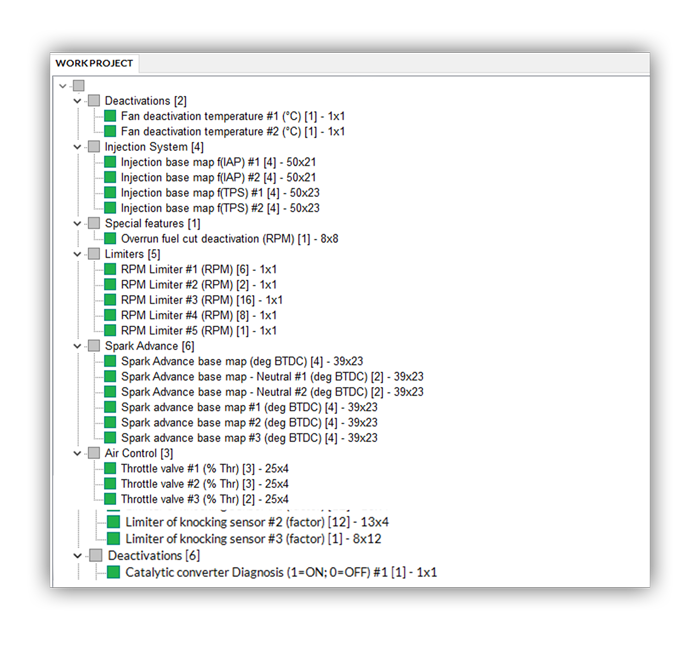This screenshot has height=645, width=700.
Task: Collapse the top Deactivations [2] group
Action: tap(78, 101)
